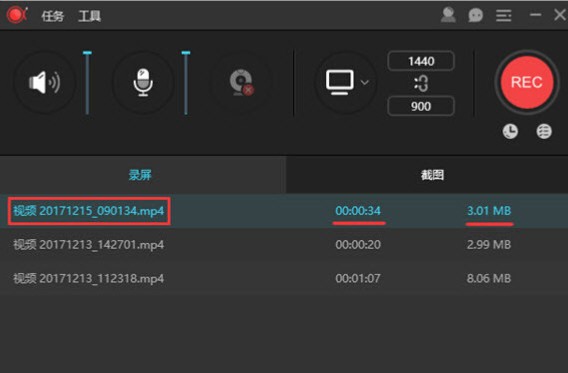
Task: Click the width field showing 1440
Action: click(421, 61)
